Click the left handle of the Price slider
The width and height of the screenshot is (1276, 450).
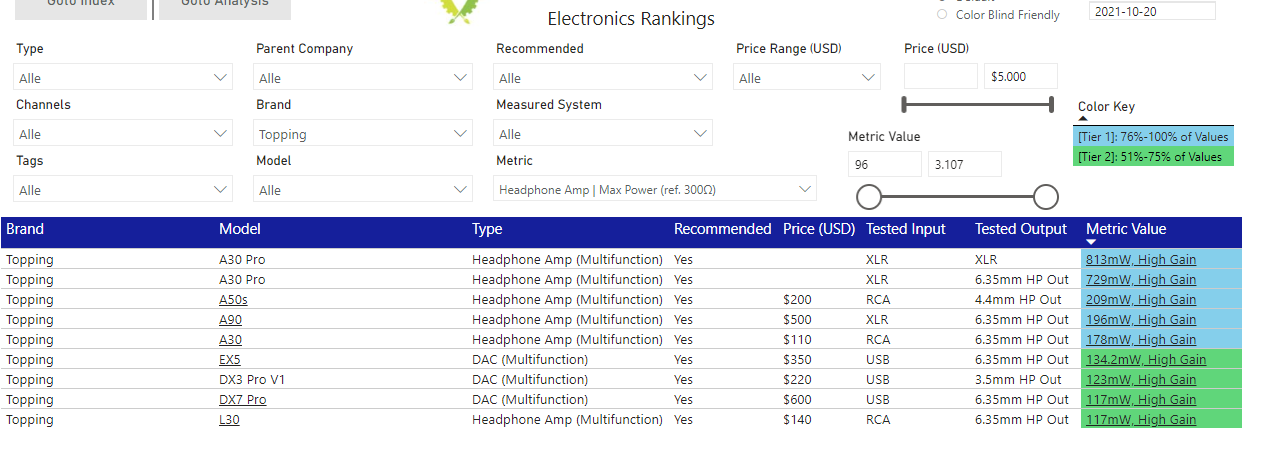click(x=905, y=104)
